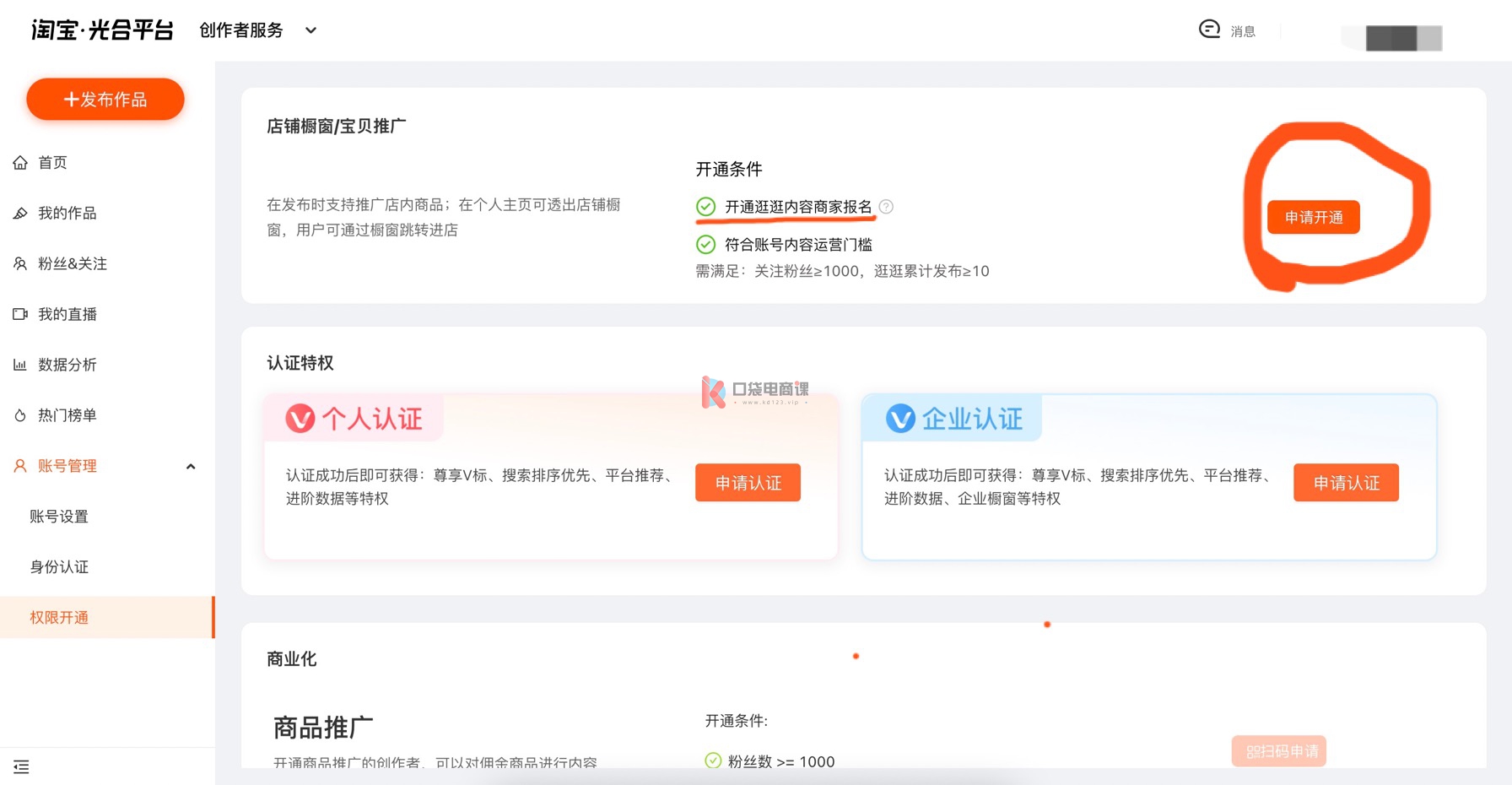Click the 账号管理 person icon
Screen dimensions: 1512x785
coord(20,466)
